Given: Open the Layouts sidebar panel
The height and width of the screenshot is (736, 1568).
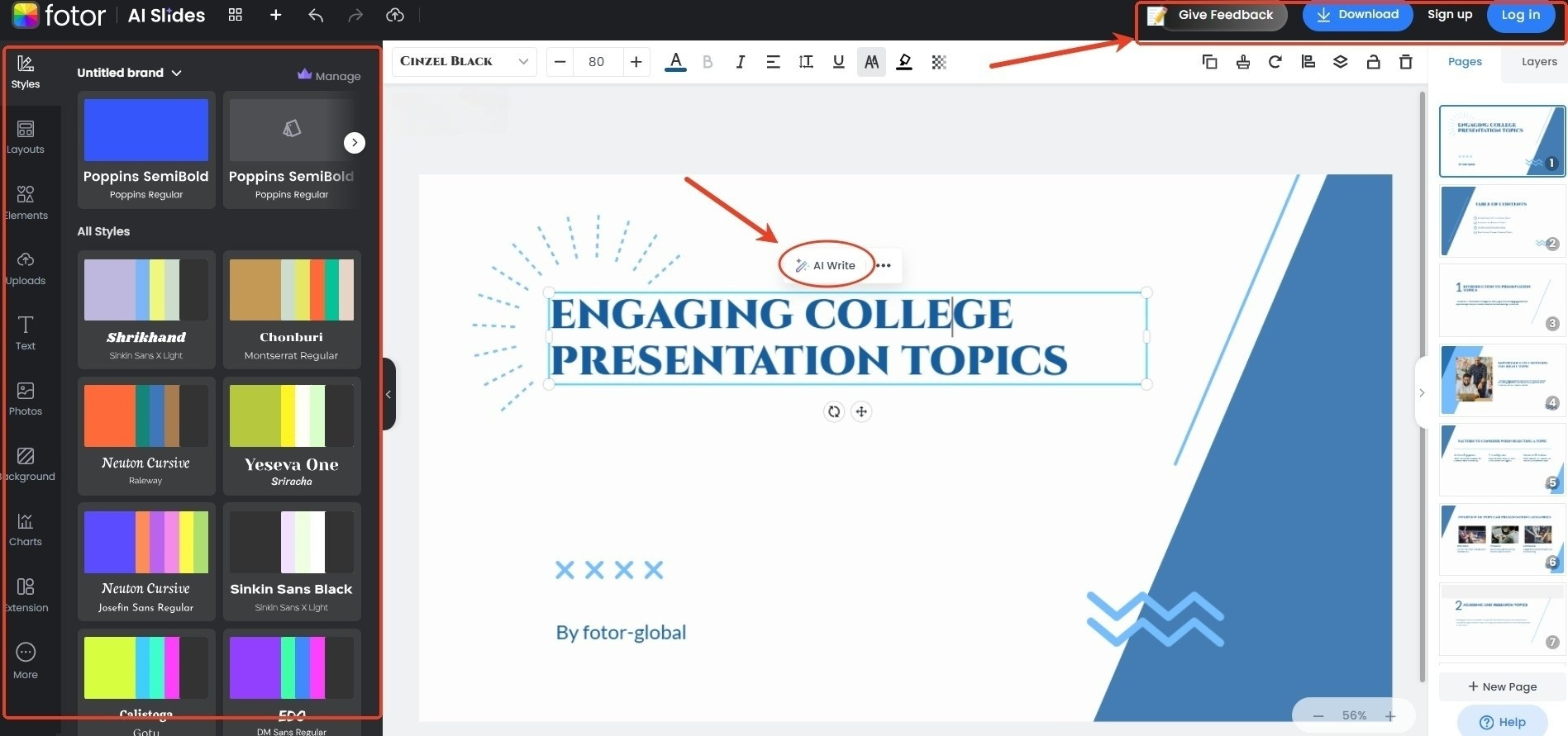Looking at the screenshot, I should click(x=26, y=137).
